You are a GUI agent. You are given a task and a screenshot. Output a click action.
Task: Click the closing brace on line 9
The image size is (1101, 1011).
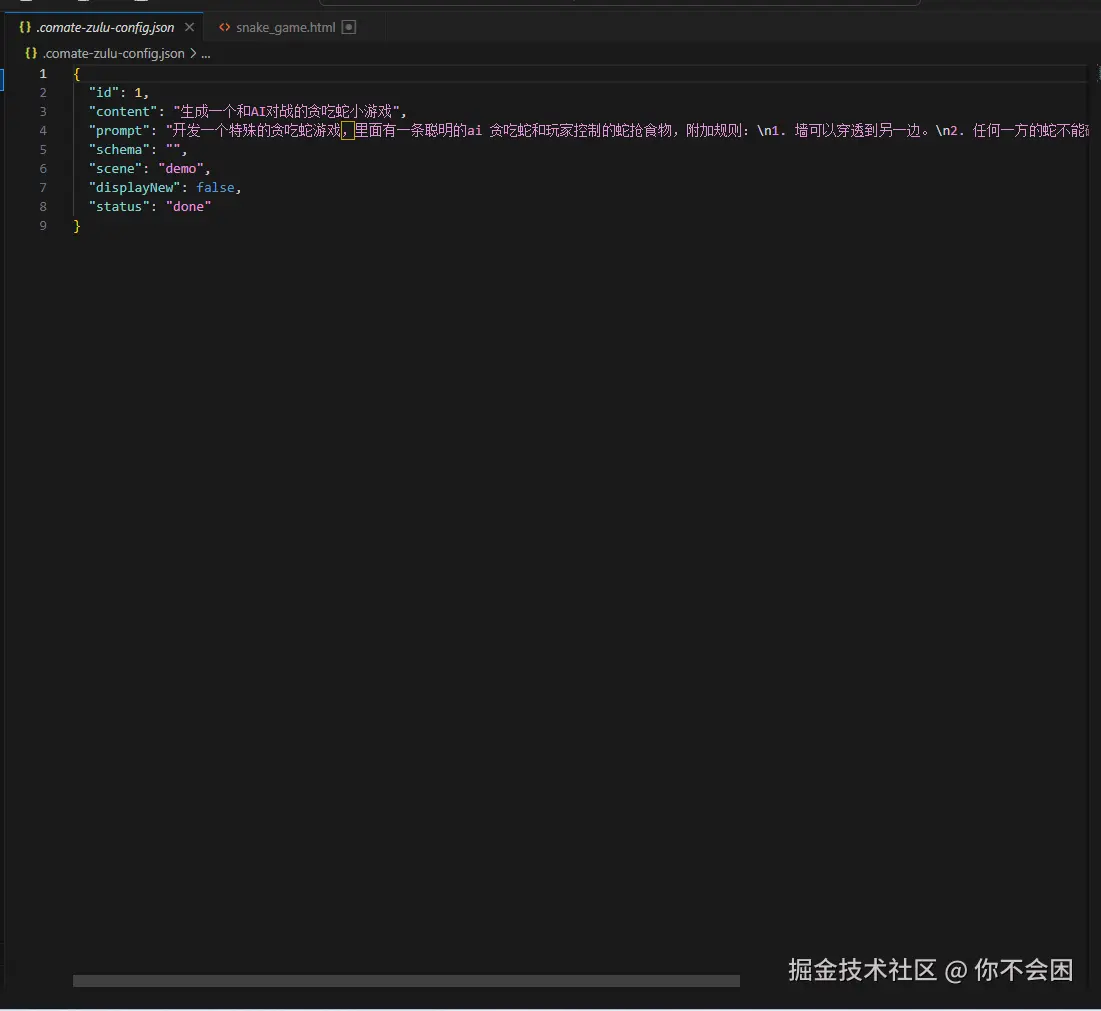pyautogui.click(x=77, y=225)
